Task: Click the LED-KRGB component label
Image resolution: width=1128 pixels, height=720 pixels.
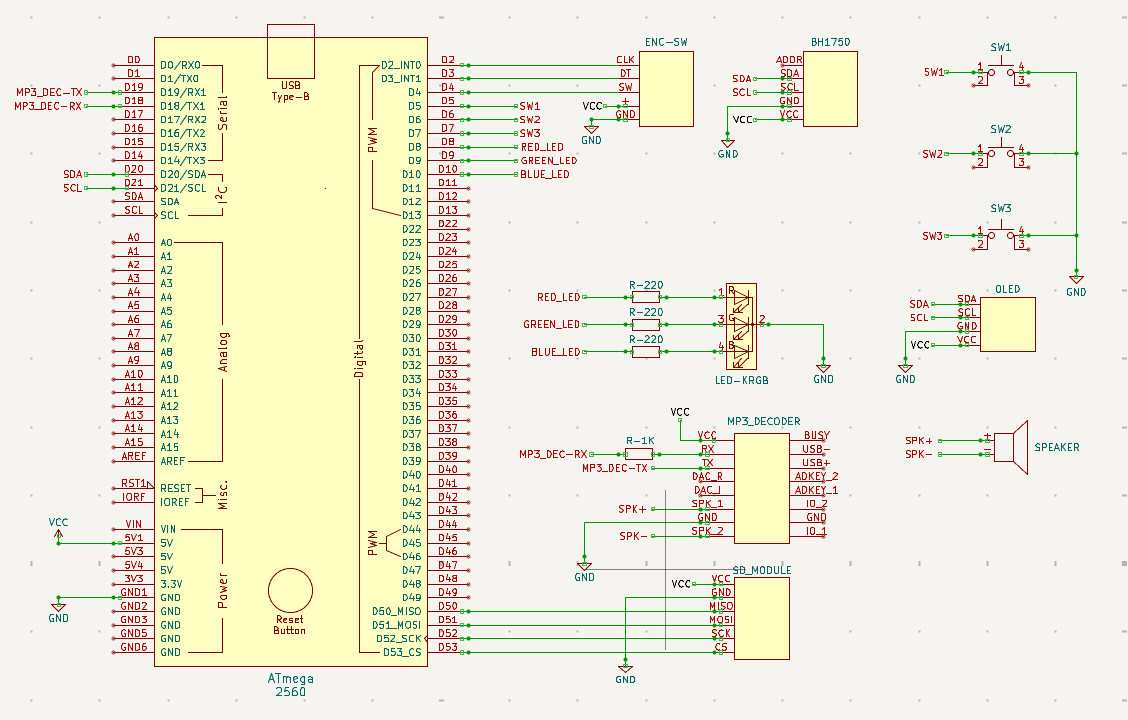Action: click(742, 380)
